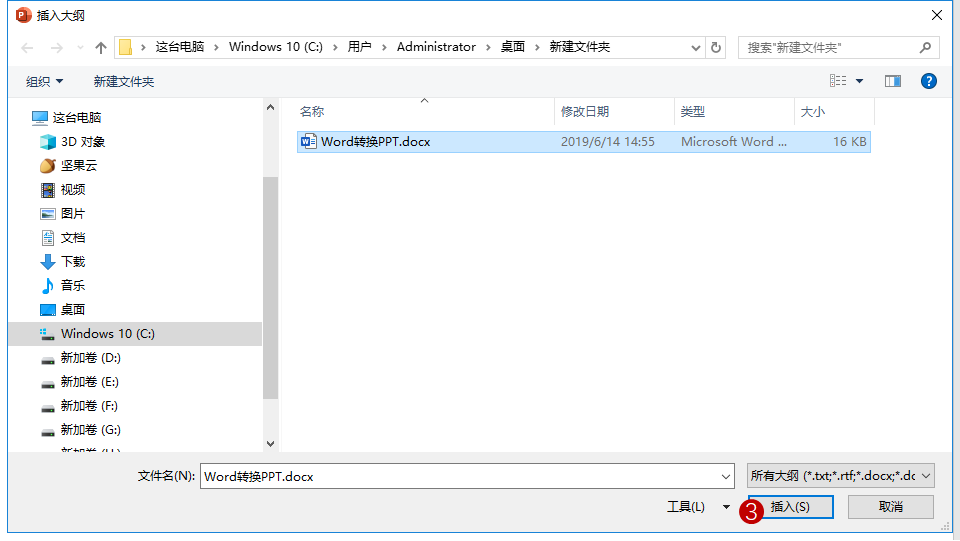The height and width of the screenshot is (541, 960).
Task: Close the 插入大纲 dialog
Action: pyautogui.click(x=937, y=15)
